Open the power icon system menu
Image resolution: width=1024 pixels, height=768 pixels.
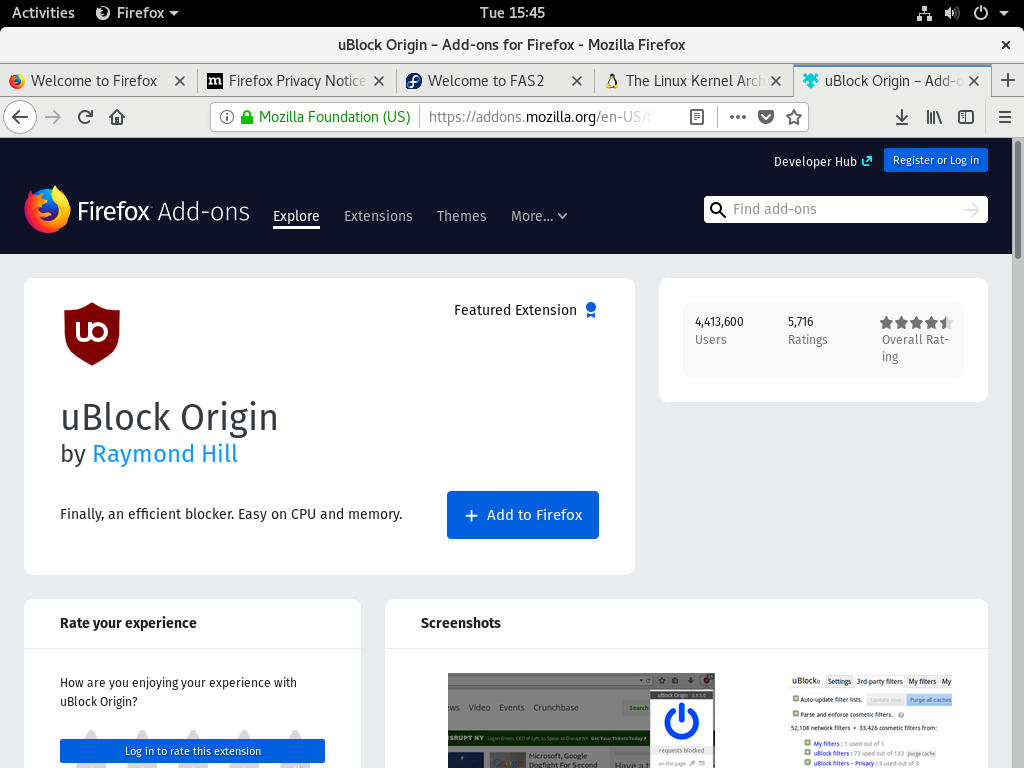pyautogui.click(x=981, y=13)
